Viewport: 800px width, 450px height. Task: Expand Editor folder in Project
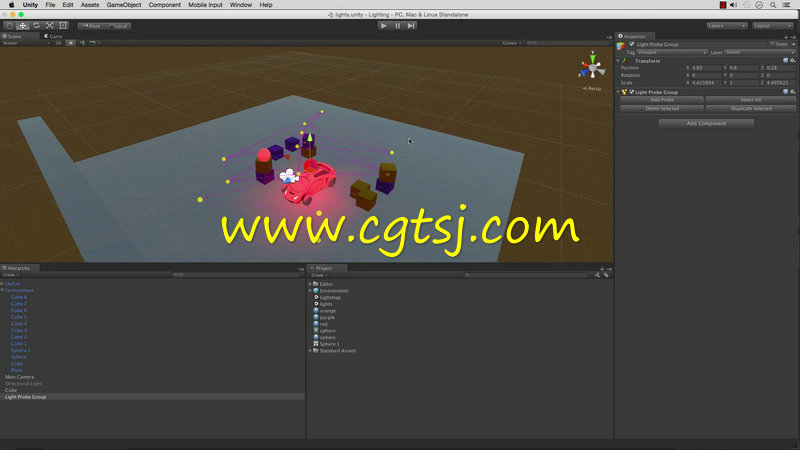(310, 284)
